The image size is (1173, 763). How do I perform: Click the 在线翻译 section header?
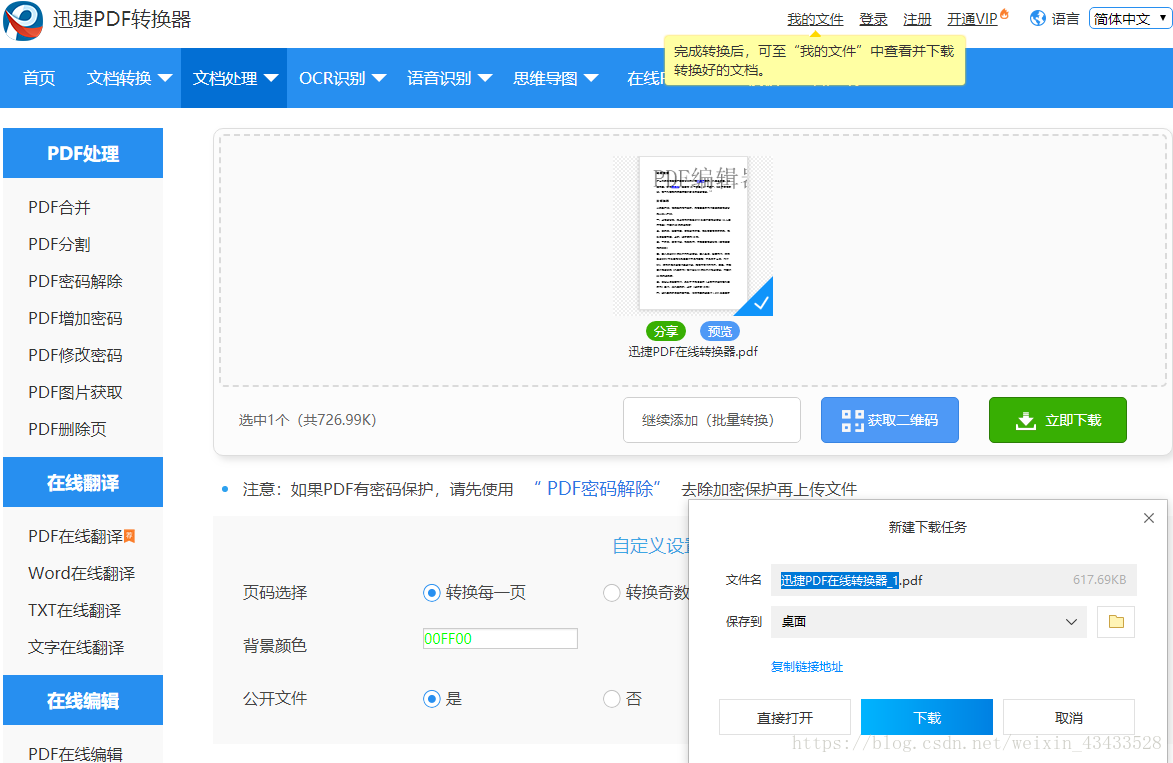(x=83, y=482)
